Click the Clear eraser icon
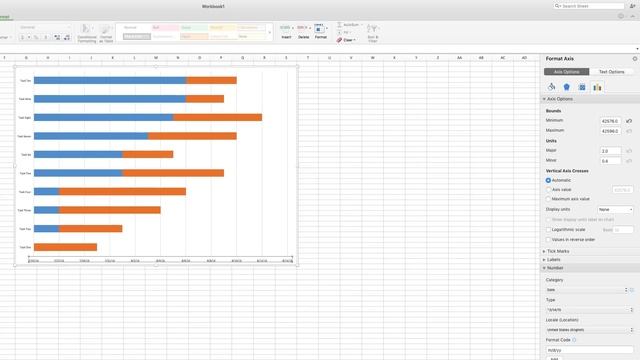Image resolution: width=640 pixels, height=360 pixels. coord(339,40)
